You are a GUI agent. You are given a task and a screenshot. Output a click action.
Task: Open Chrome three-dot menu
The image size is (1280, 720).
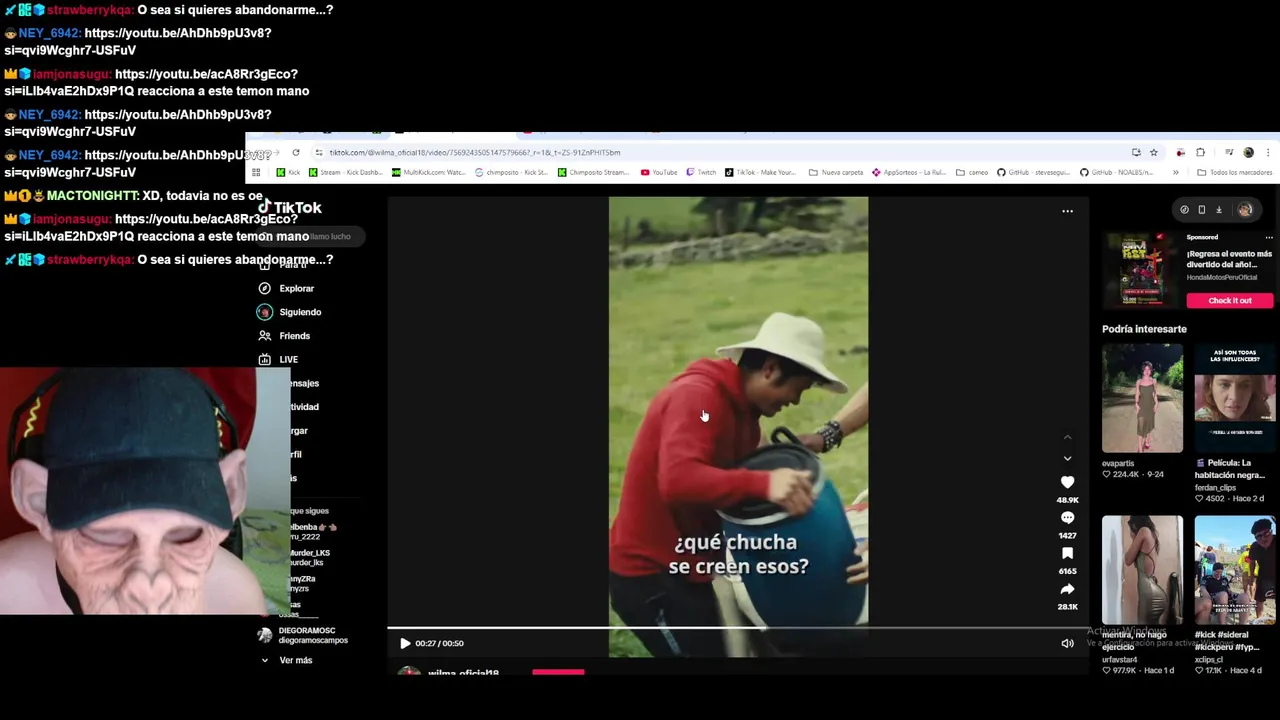click(1267, 152)
